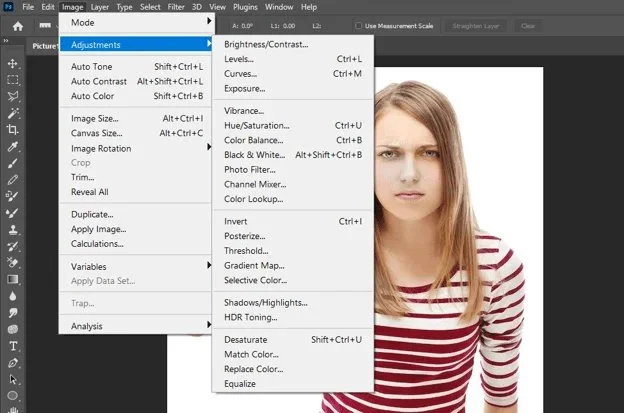Image resolution: width=624 pixels, height=413 pixels.
Task: Select the Magic Wand tool
Action: 13,113
